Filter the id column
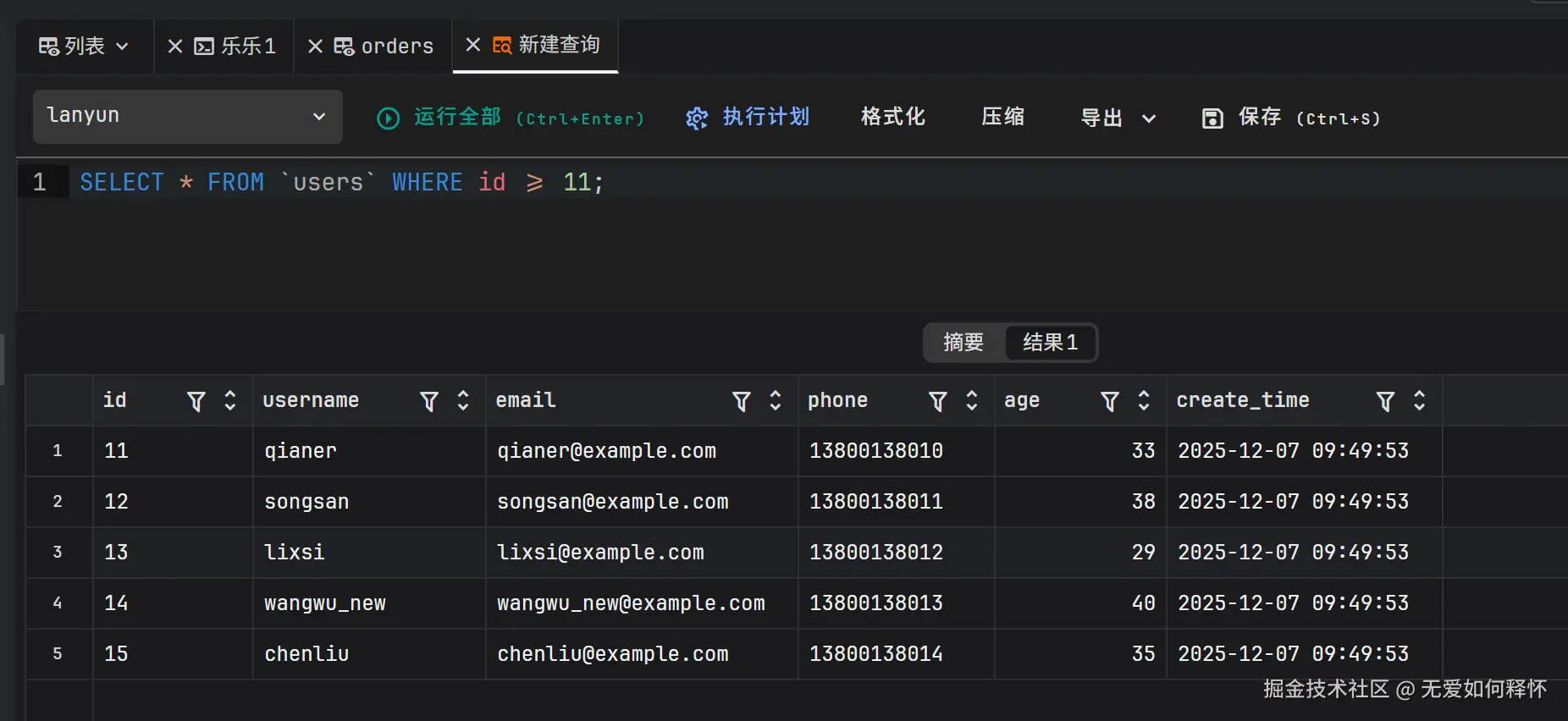Viewport: 1568px width, 721px height. (x=196, y=401)
